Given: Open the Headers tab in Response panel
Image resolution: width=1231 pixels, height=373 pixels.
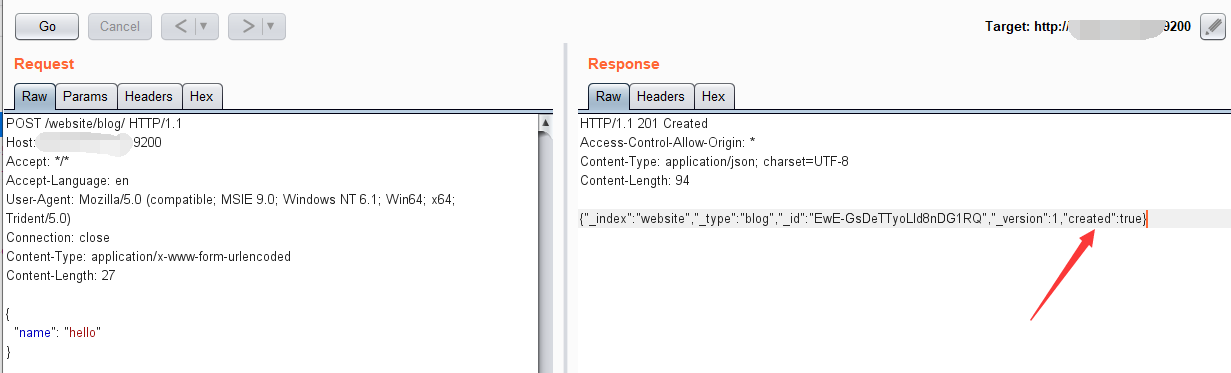Looking at the screenshot, I should coord(661,96).
